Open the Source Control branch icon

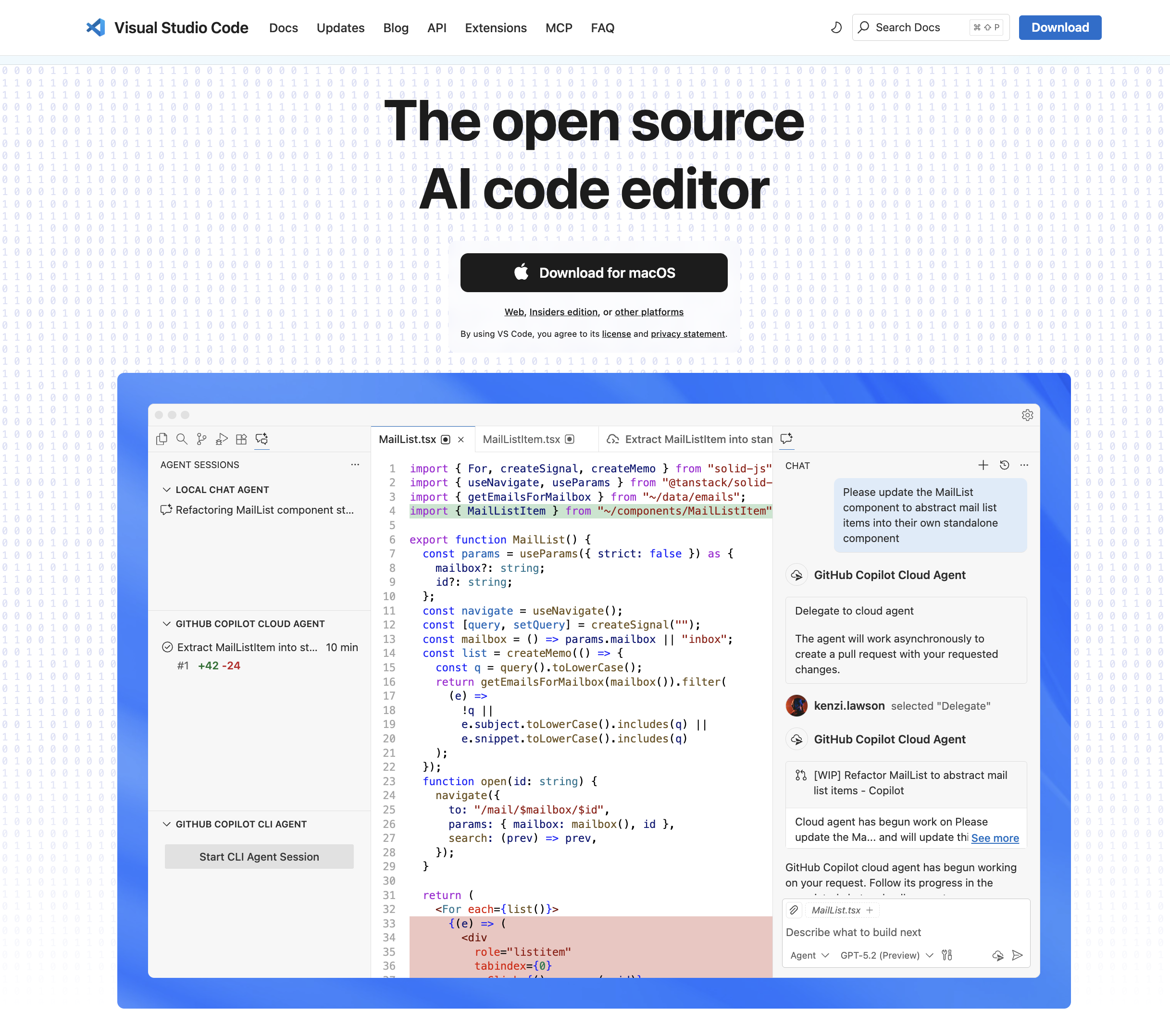201,439
